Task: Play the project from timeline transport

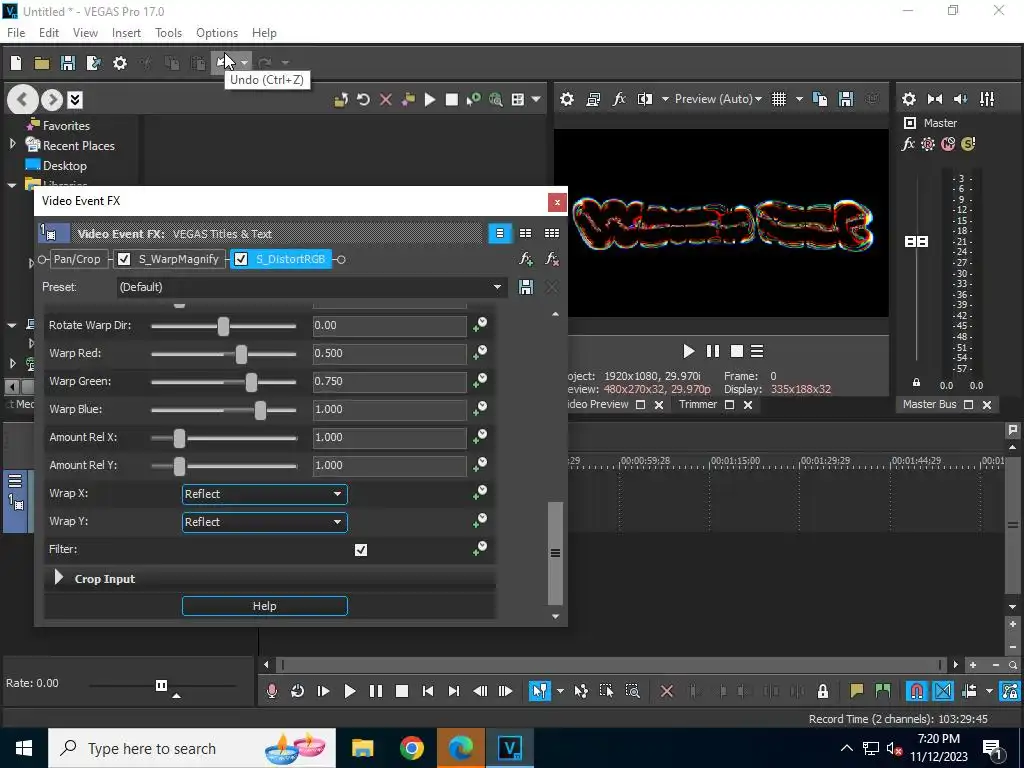Action: pos(349,691)
